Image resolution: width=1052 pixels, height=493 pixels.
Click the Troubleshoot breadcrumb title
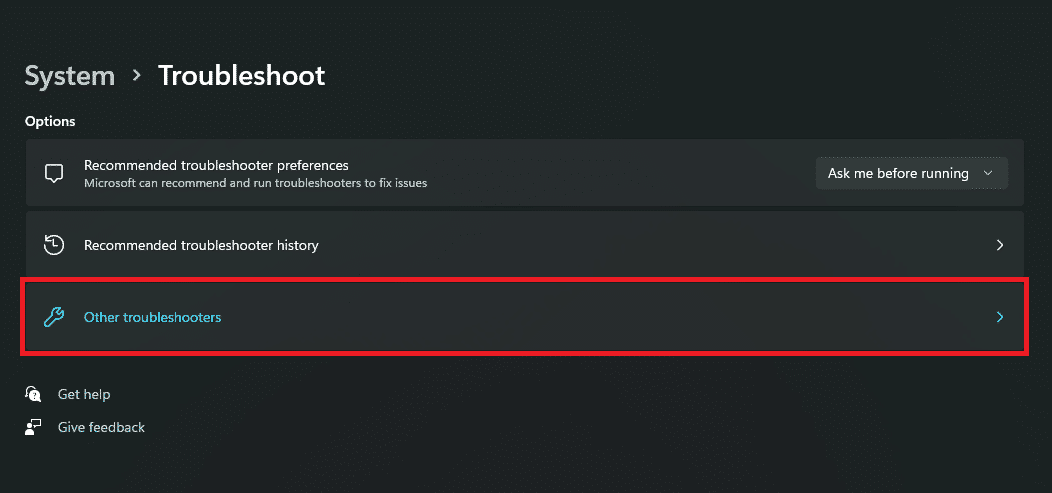tap(241, 76)
